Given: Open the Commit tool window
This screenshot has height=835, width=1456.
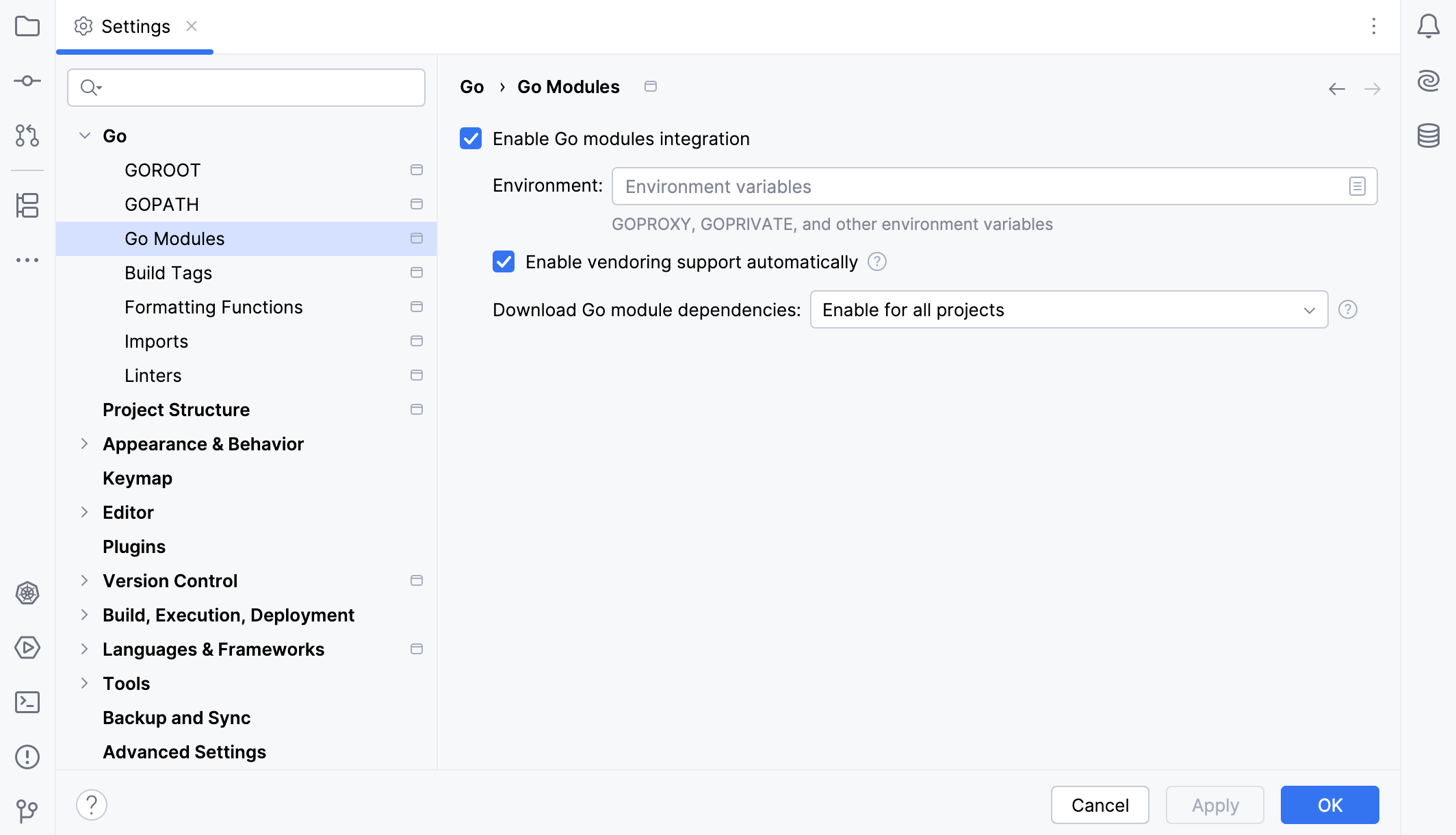Looking at the screenshot, I should [x=27, y=80].
